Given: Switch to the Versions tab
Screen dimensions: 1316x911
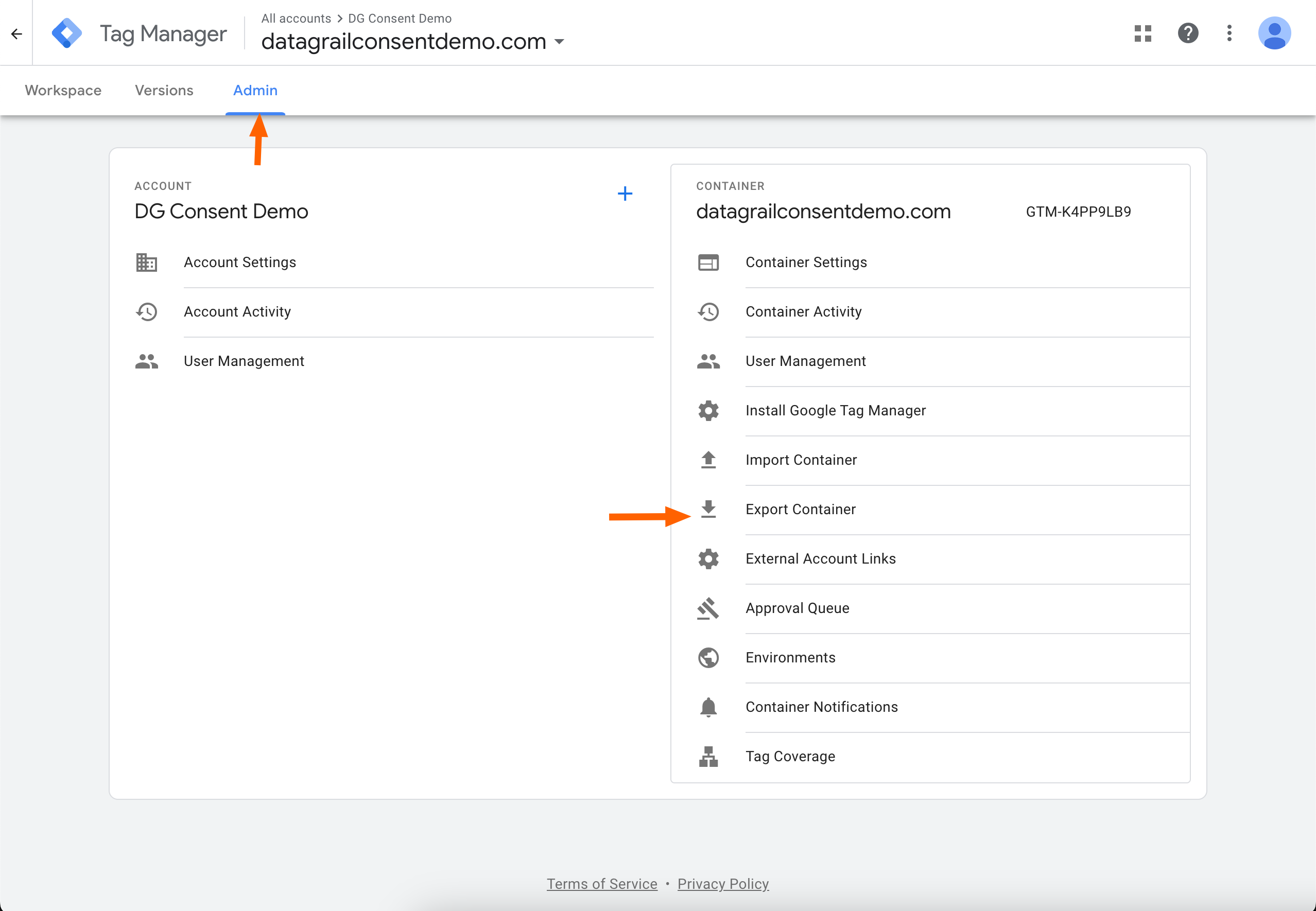Looking at the screenshot, I should coord(164,90).
